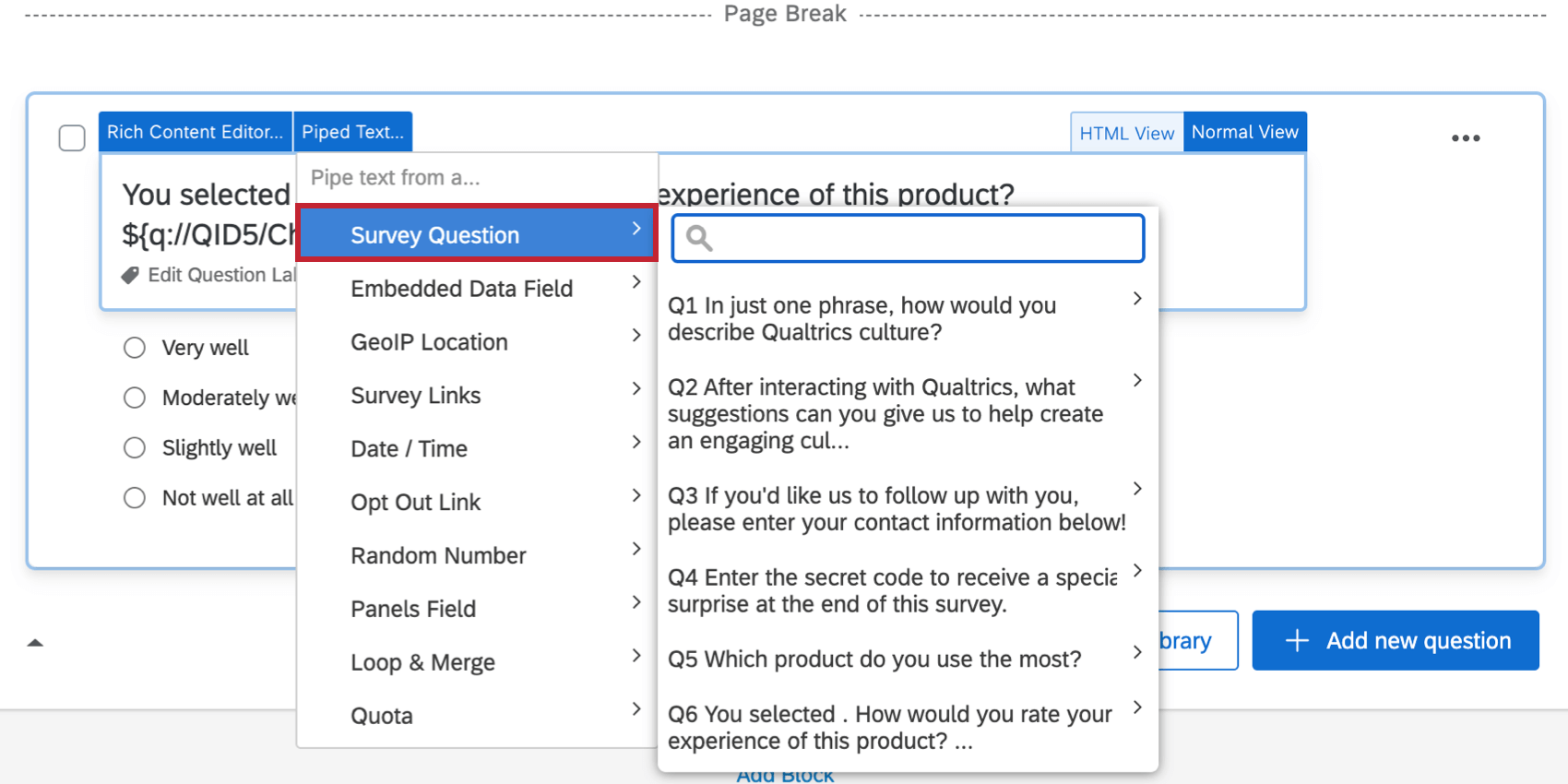This screenshot has height=784, width=1568.
Task: Click the three-dots question options icon
Action: (1465, 138)
